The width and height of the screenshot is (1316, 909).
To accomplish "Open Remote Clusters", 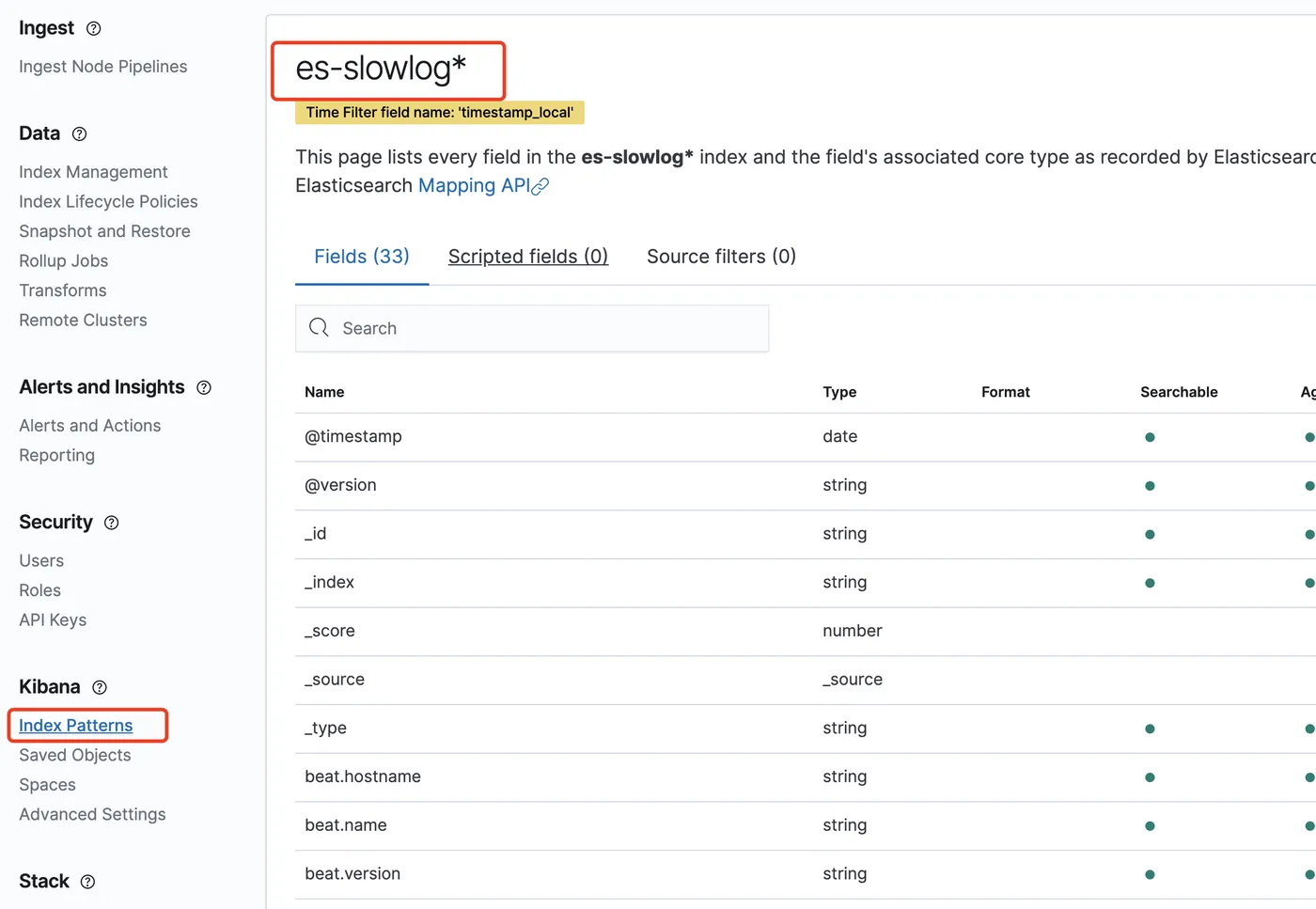I will [83, 320].
